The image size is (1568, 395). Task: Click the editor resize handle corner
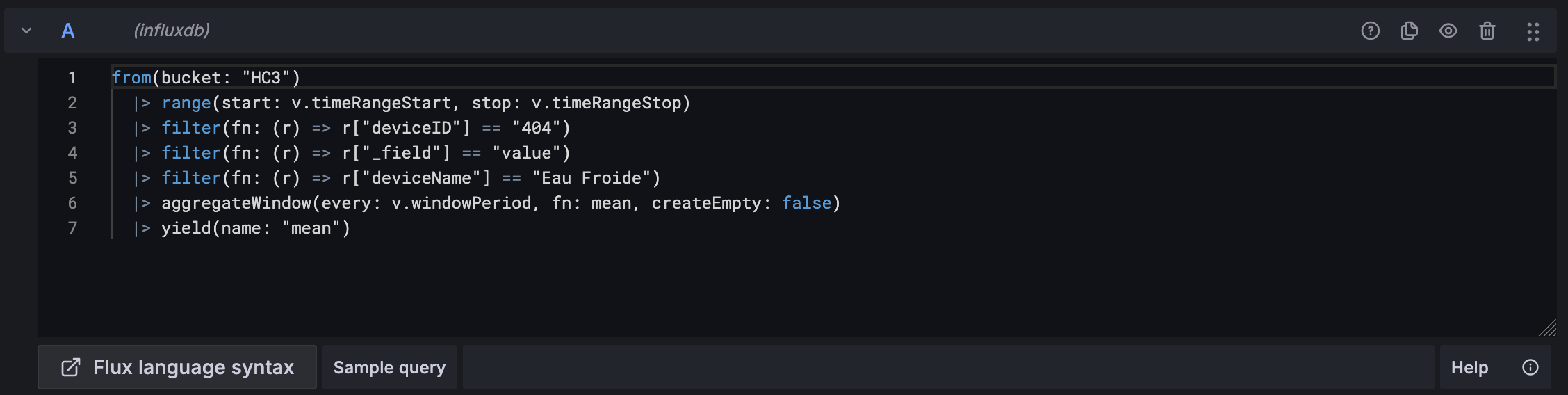(x=1547, y=328)
